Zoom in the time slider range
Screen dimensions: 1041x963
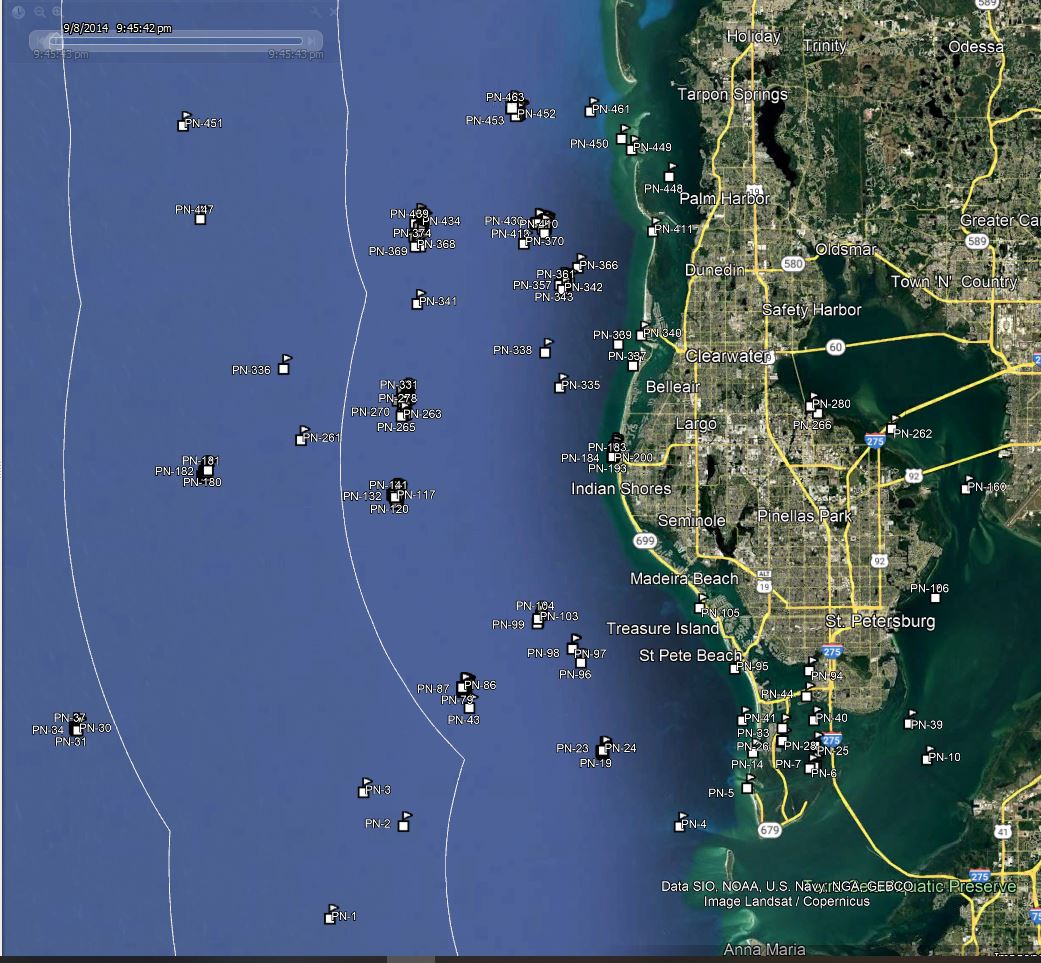tap(56, 12)
